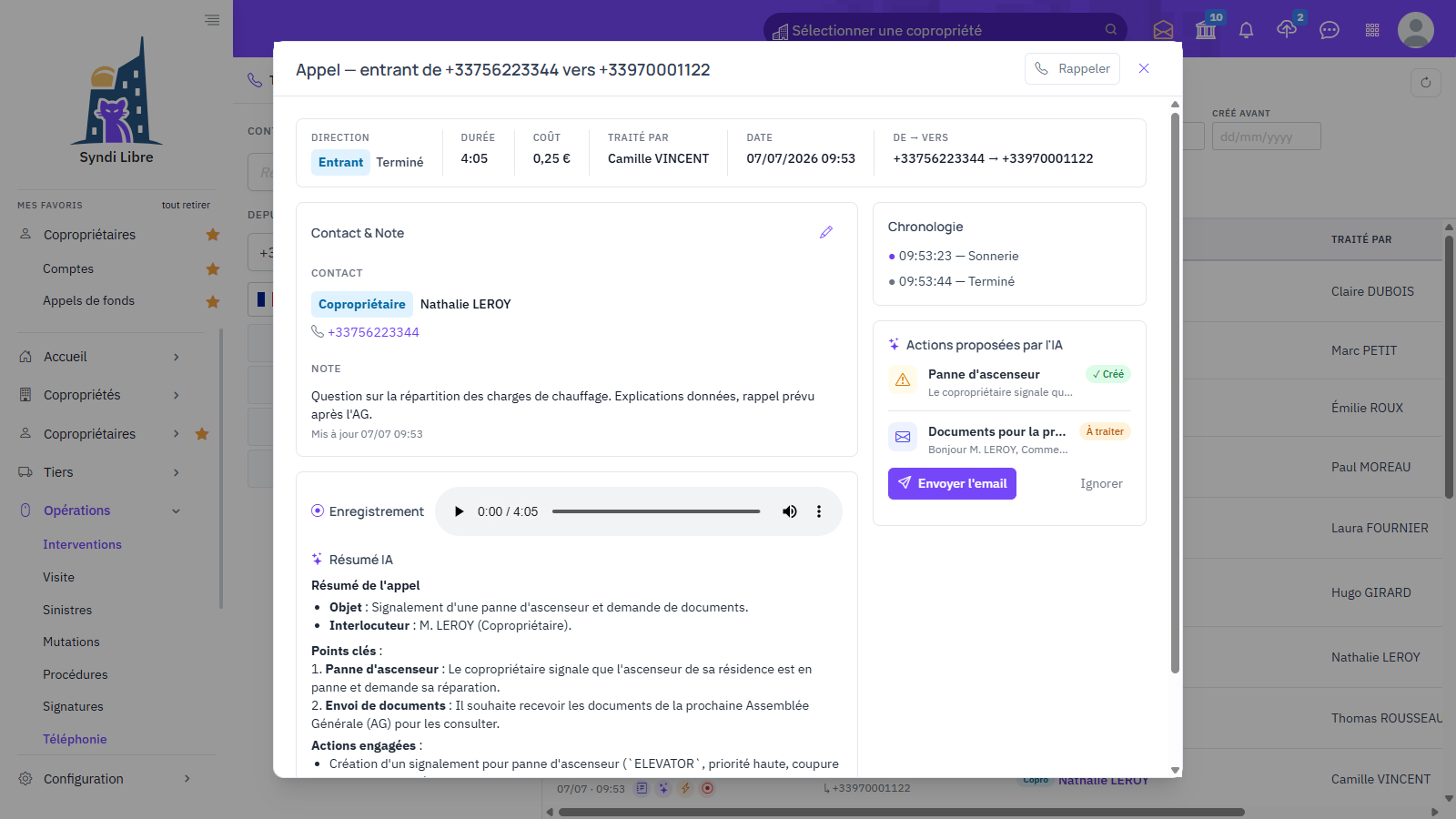Open the phone number +33756223344 link
Screen dimensions: 1456x819
coord(373,332)
